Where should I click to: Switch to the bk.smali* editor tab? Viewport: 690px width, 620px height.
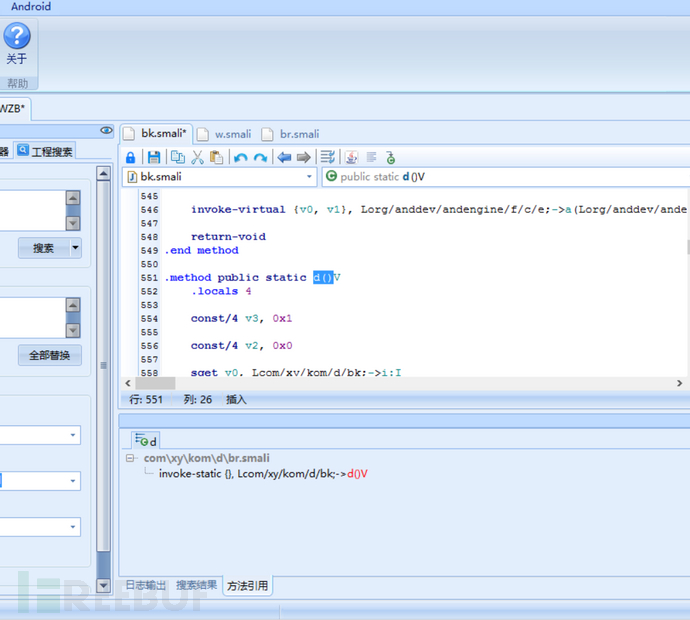click(156, 133)
